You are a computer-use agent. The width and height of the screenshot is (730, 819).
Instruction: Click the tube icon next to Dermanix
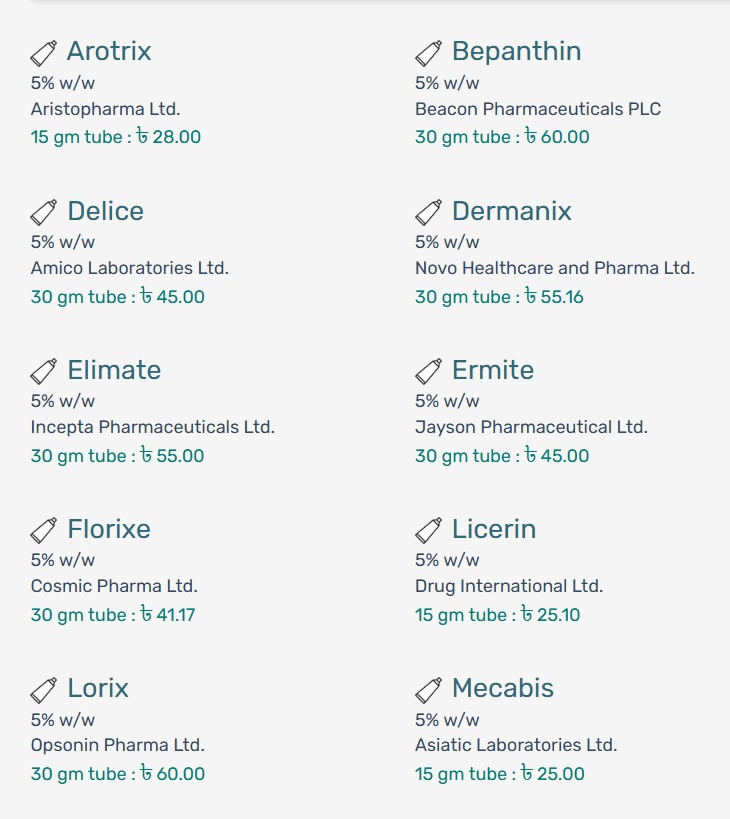[428, 212]
